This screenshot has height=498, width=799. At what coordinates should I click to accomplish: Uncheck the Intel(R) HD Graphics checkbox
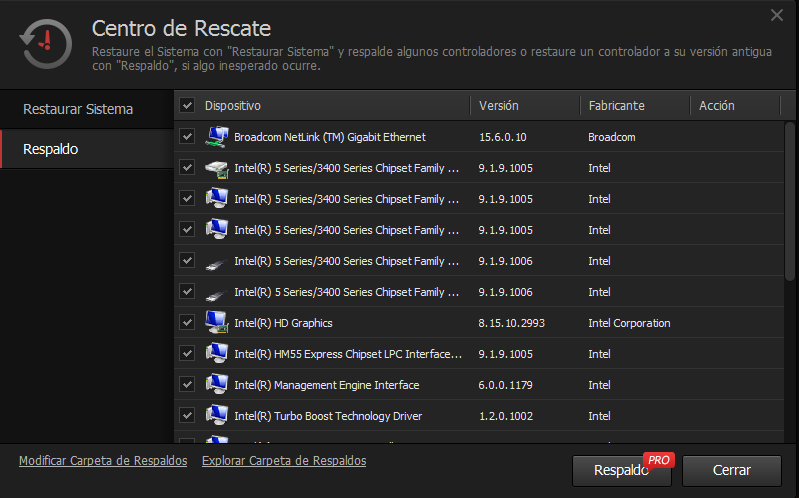[187, 323]
